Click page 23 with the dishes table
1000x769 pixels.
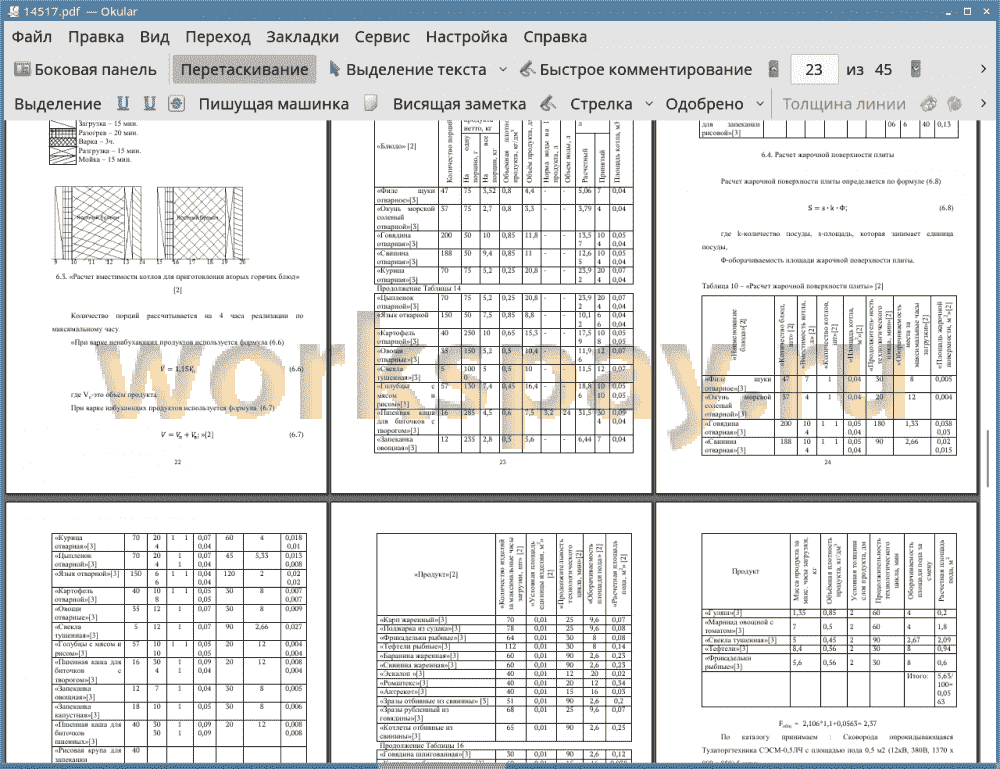[x=491, y=306]
